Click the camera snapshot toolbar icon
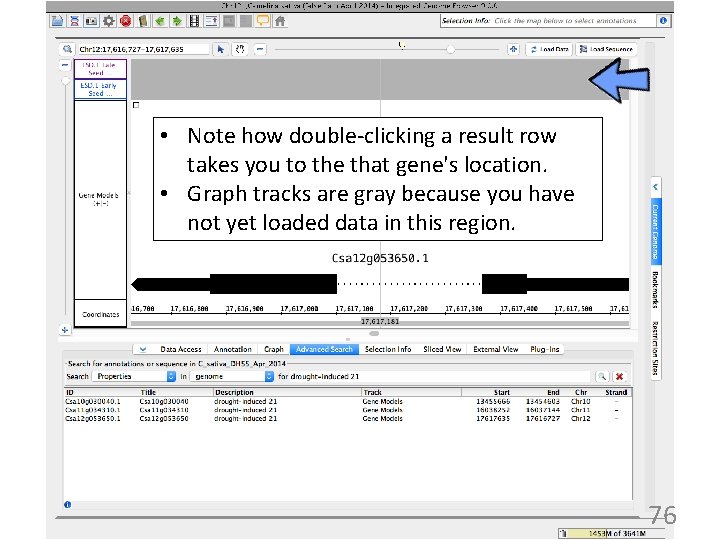 [91, 21]
